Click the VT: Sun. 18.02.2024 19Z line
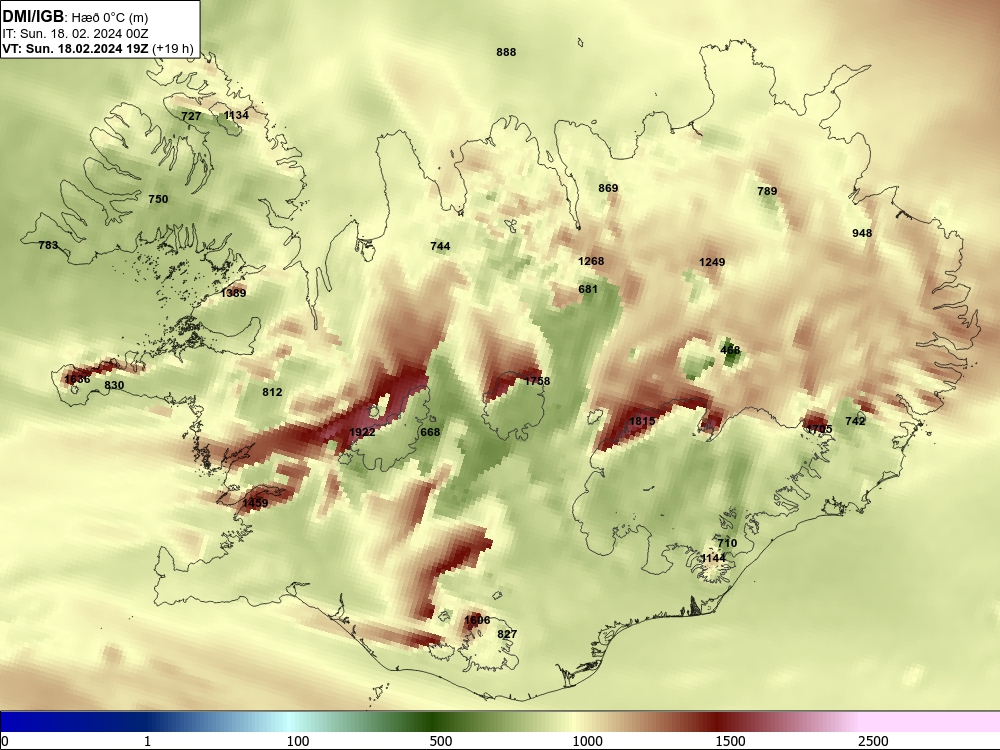1000x750 pixels. tap(98, 48)
